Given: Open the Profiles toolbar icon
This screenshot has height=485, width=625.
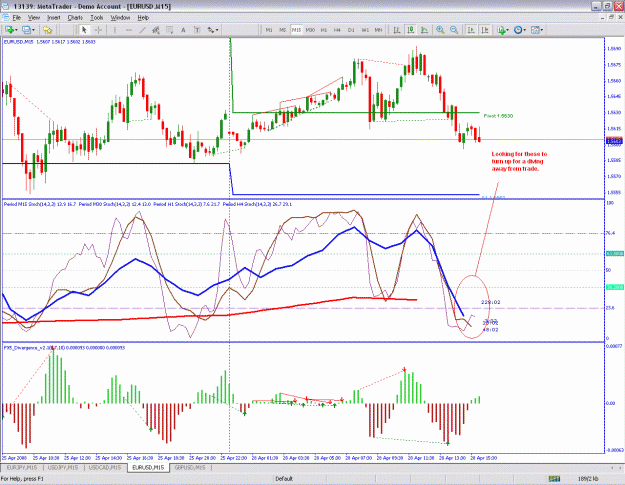Looking at the screenshot, I should click(x=27, y=30).
